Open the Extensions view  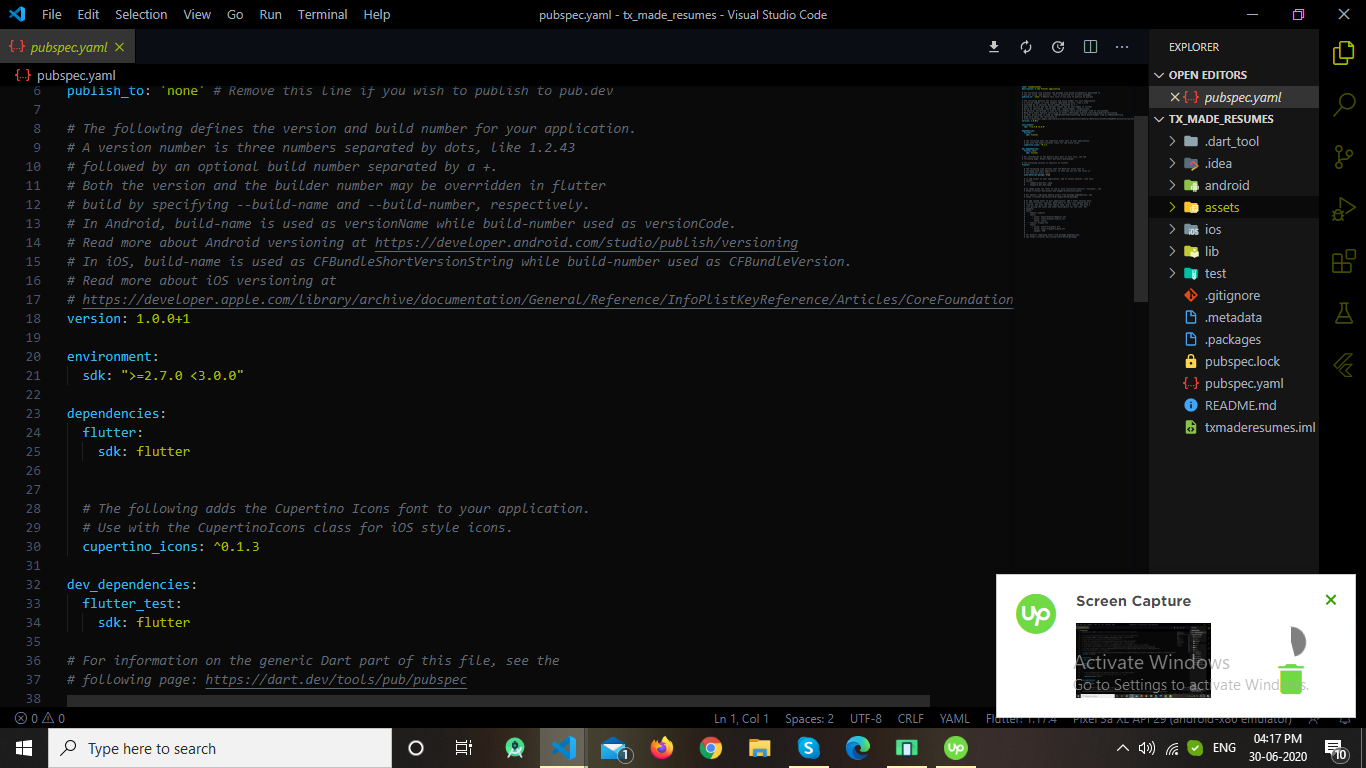[1343, 262]
